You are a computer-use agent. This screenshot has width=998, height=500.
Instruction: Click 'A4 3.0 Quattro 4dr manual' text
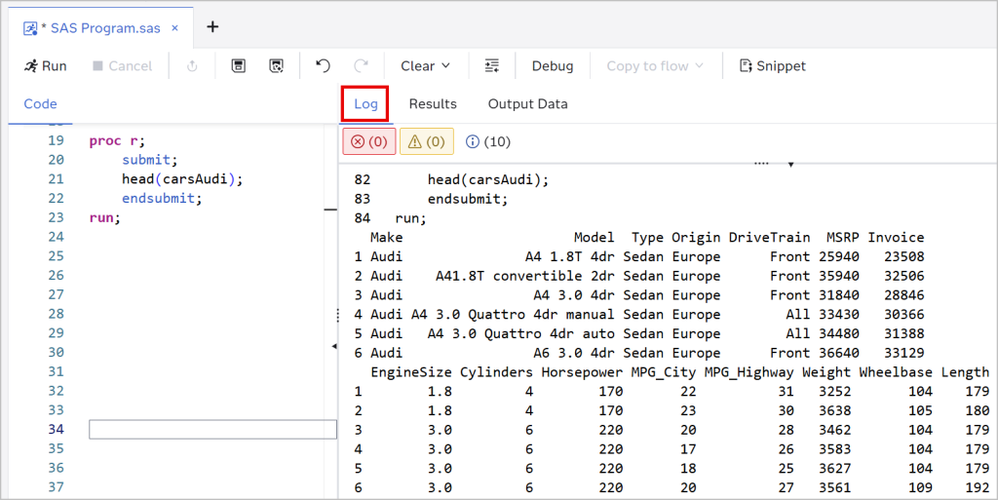click(512, 314)
